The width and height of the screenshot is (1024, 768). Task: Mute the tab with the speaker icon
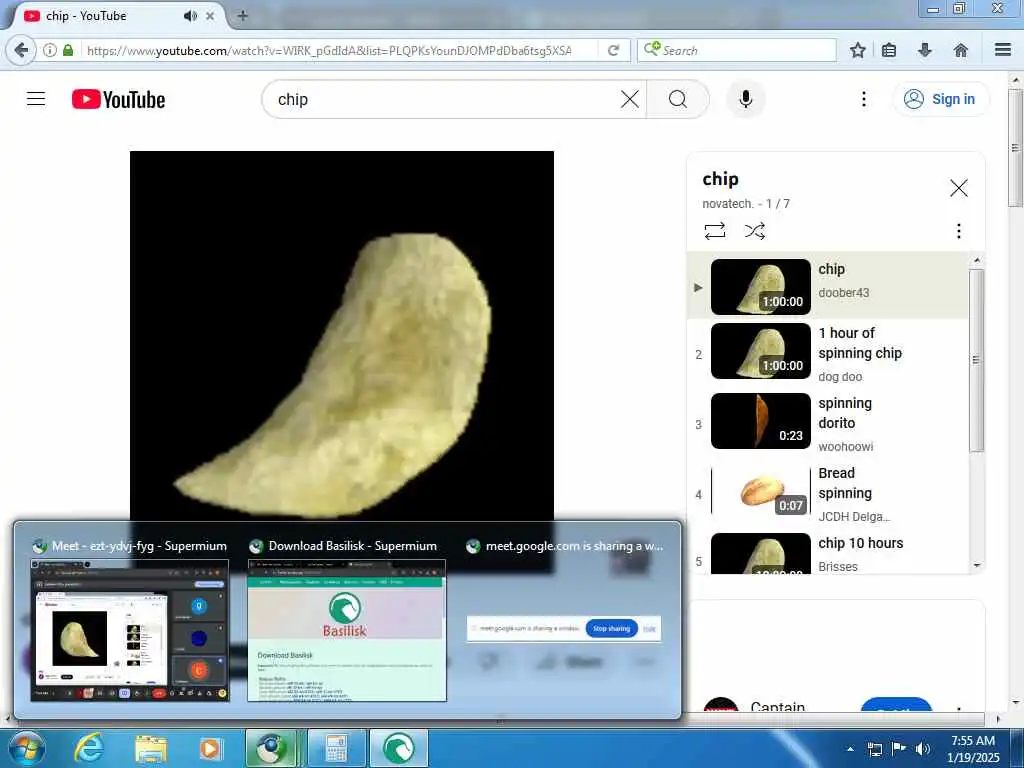190,16
